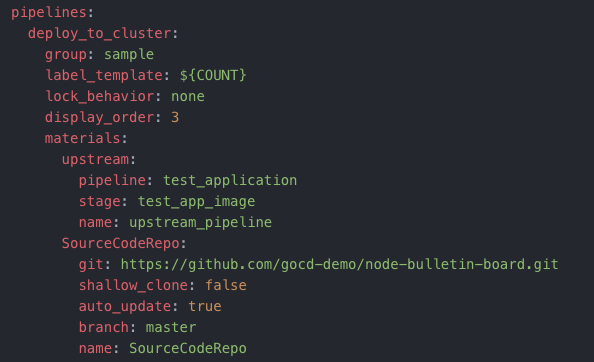Click the auto_update true value

point(205,306)
